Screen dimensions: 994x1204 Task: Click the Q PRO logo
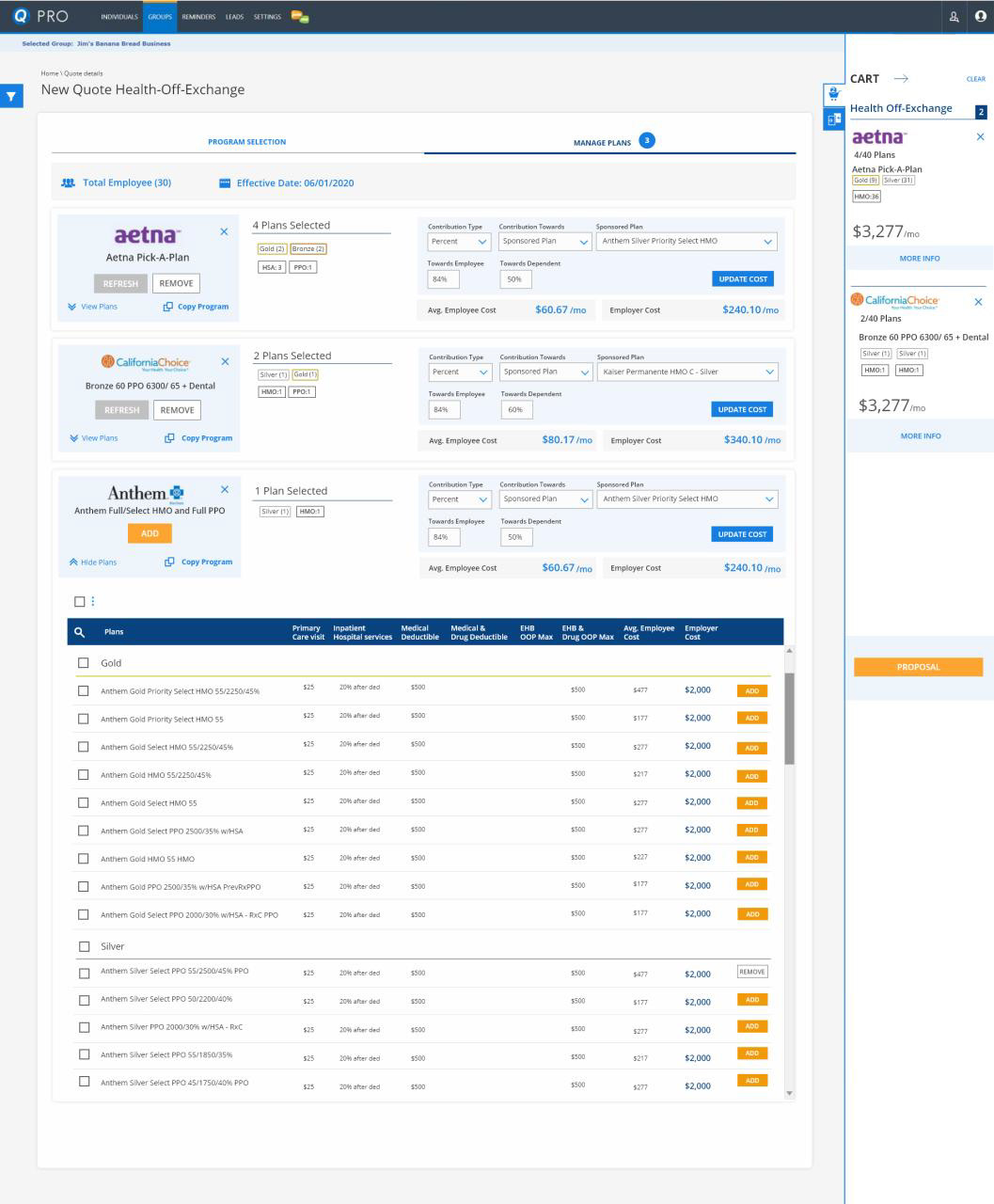[40, 16]
